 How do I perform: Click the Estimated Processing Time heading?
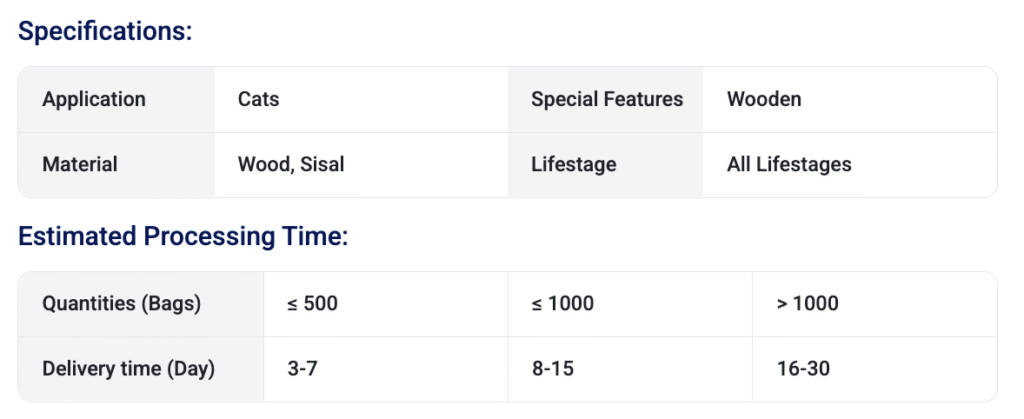tap(182, 237)
